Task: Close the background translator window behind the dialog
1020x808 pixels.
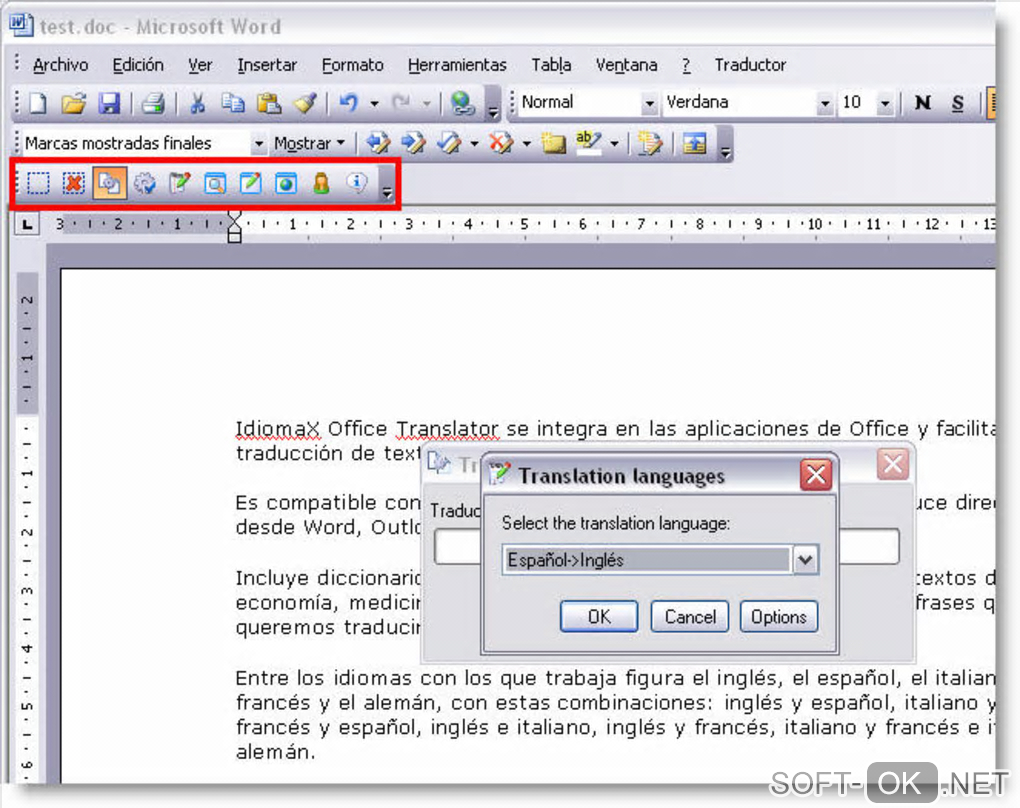Action: (x=892, y=465)
